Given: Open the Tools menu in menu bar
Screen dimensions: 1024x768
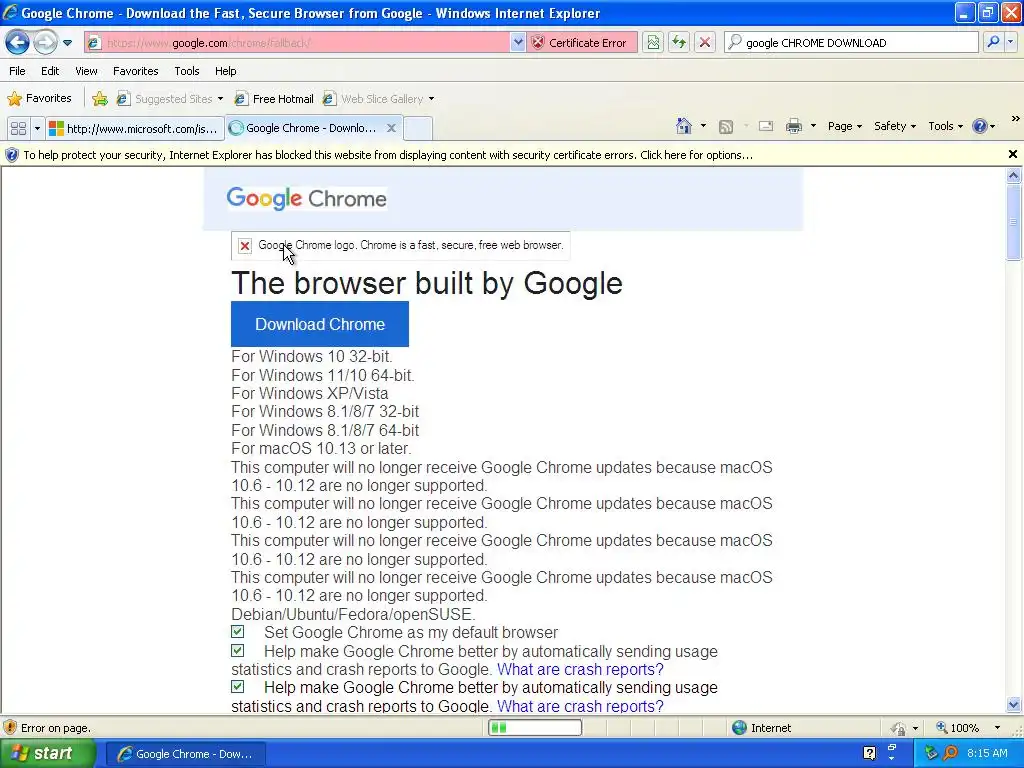Looking at the screenshot, I should (x=187, y=71).
